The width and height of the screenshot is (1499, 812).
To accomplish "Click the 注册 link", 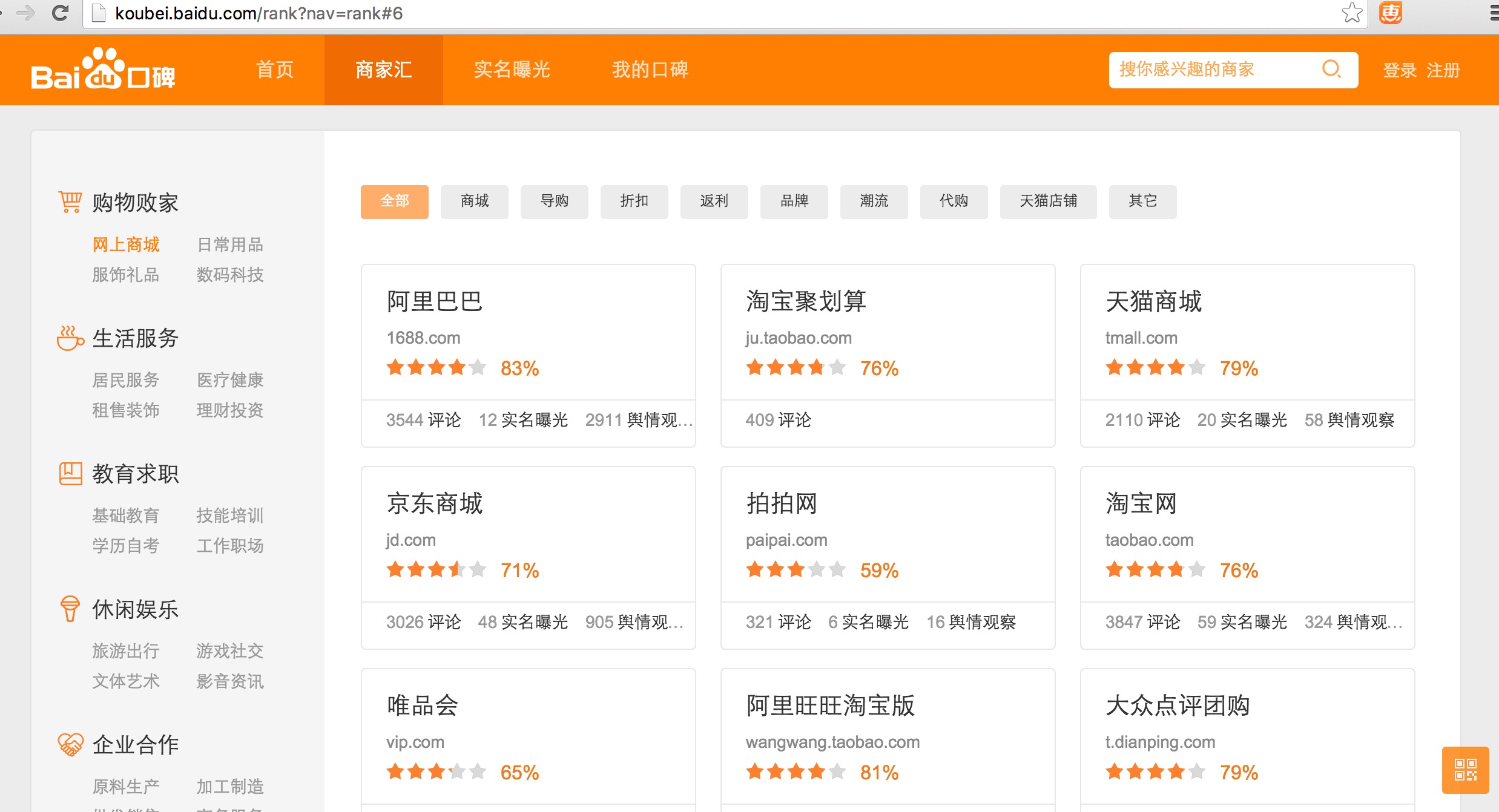I will coord(1443,70).
